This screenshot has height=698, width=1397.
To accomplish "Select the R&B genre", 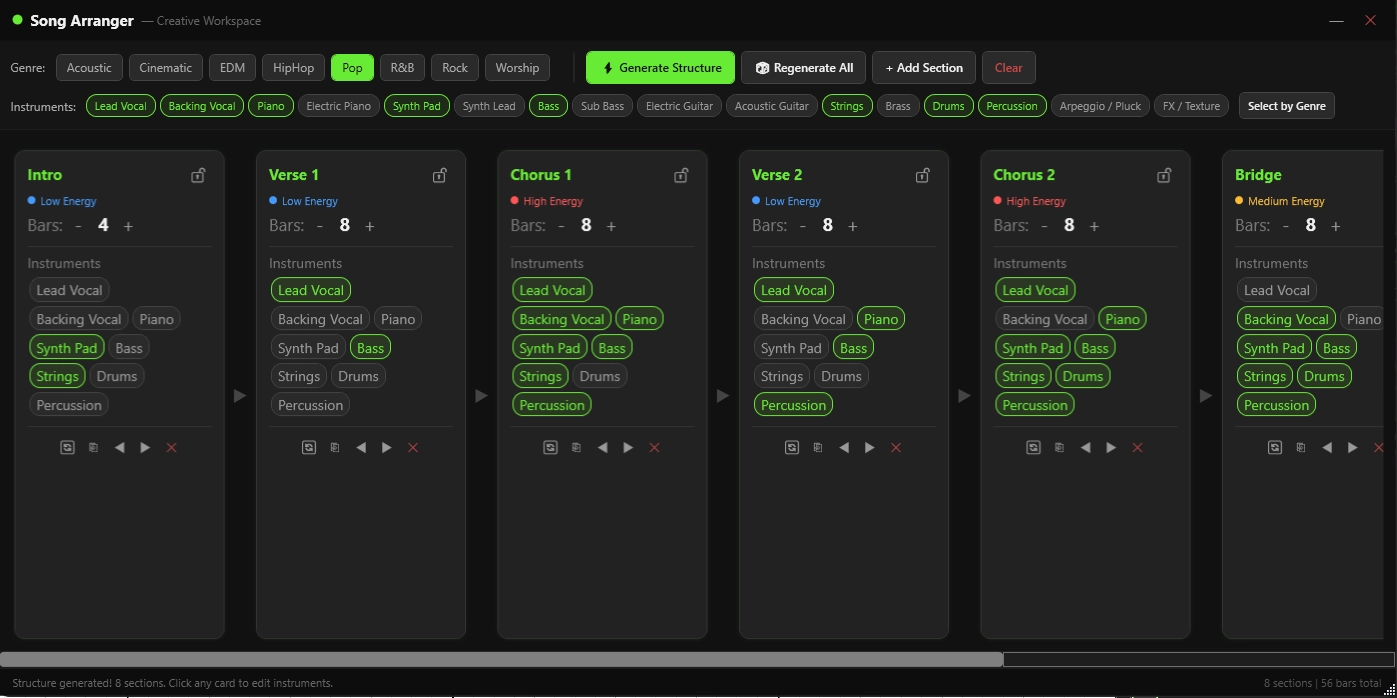I will (402, 68).
